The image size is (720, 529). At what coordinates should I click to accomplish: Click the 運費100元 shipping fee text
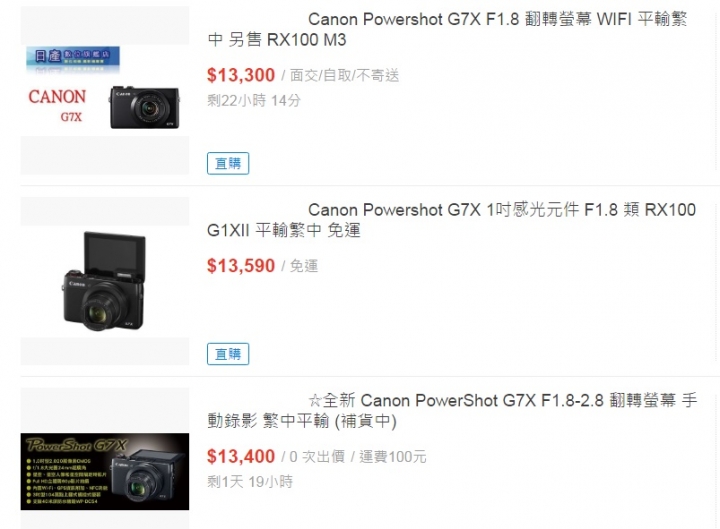click(393, 456)
